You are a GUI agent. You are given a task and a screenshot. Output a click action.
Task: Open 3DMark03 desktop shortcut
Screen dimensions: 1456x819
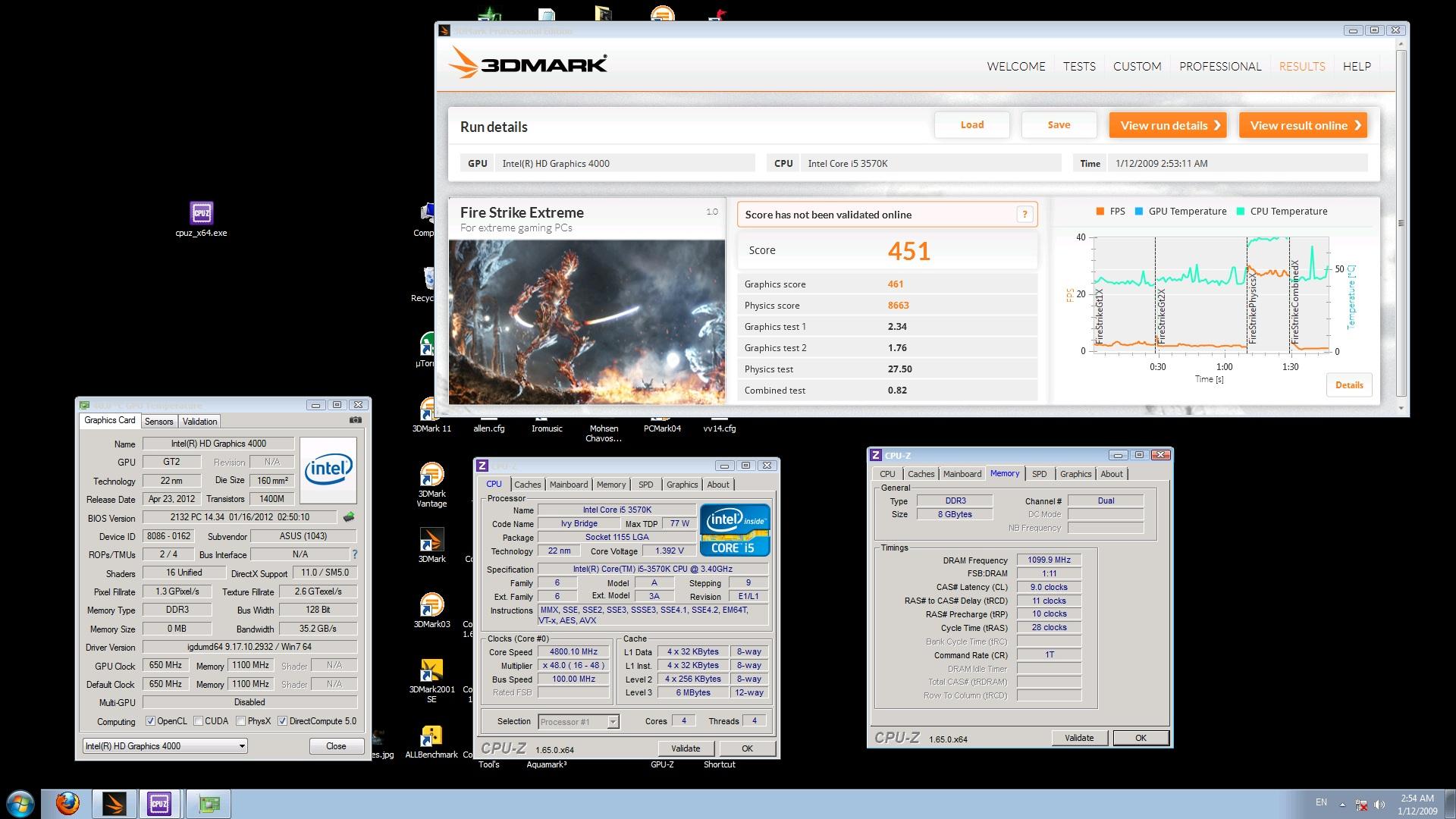pos(431,610)
